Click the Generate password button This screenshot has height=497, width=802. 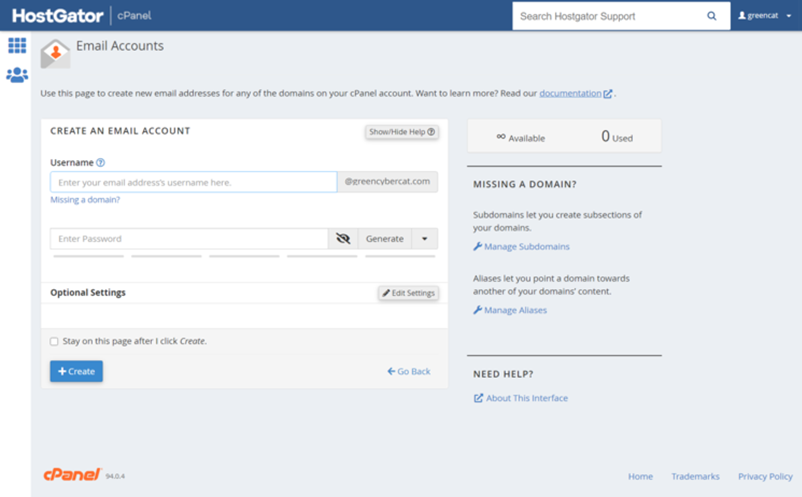click(x=385, y=239)
